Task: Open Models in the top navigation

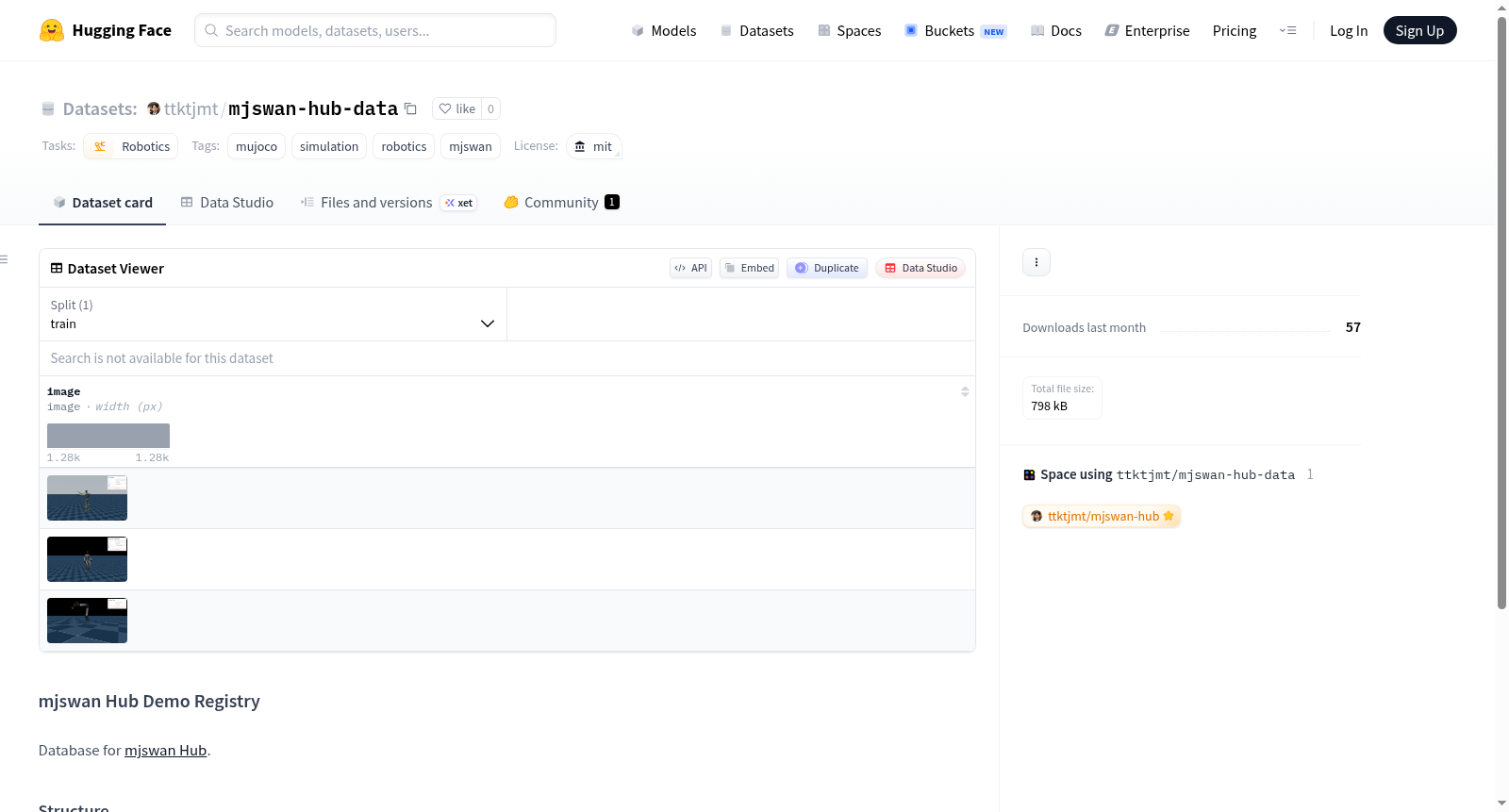Action: (x=664, y=30)
